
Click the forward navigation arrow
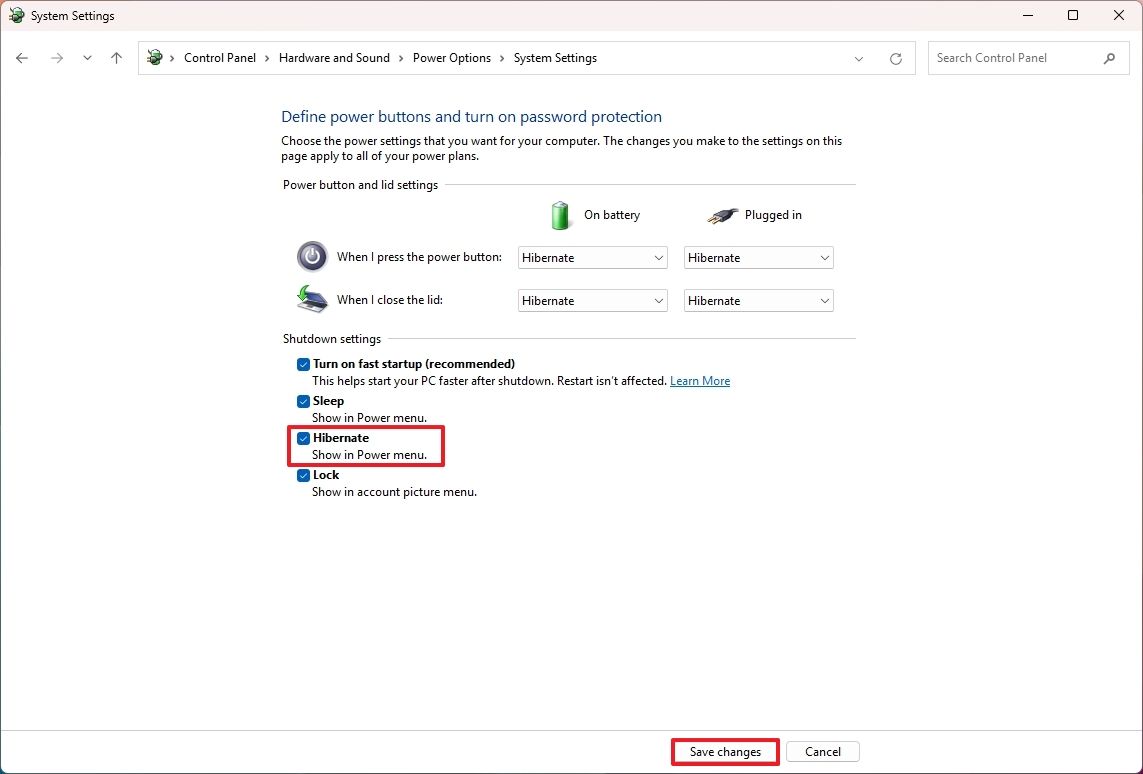tap(57, 58)
